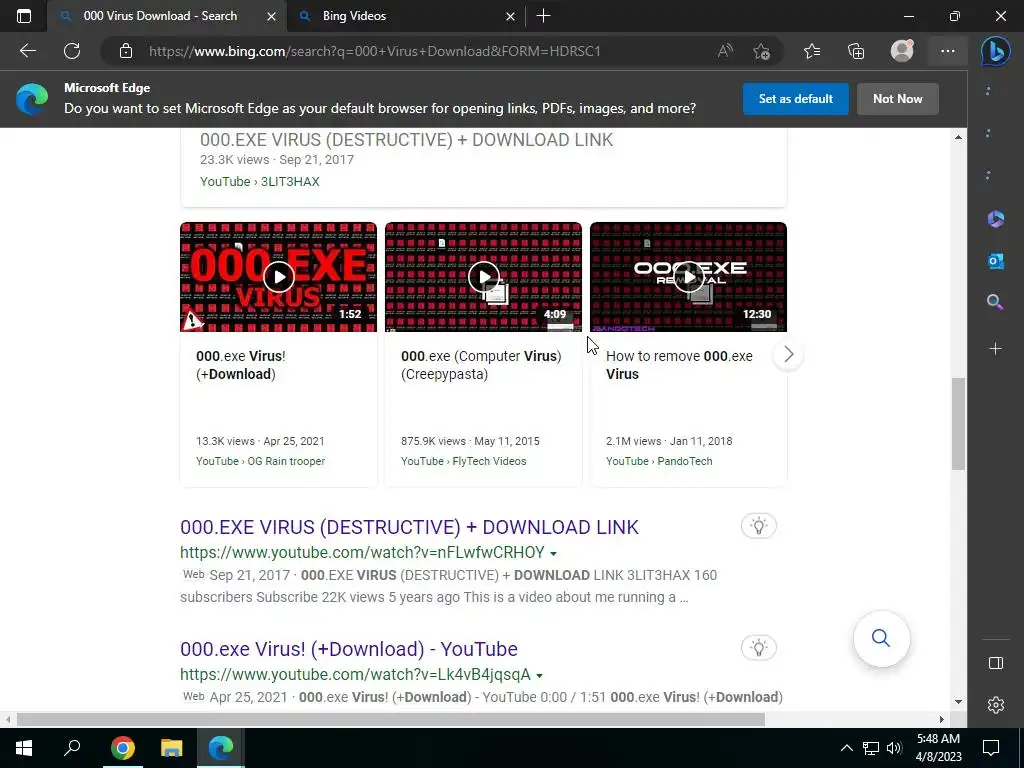The width and height of the screenshot is (1024, 768).
Task: Open the user profile avatar
Action: (902, 51)
